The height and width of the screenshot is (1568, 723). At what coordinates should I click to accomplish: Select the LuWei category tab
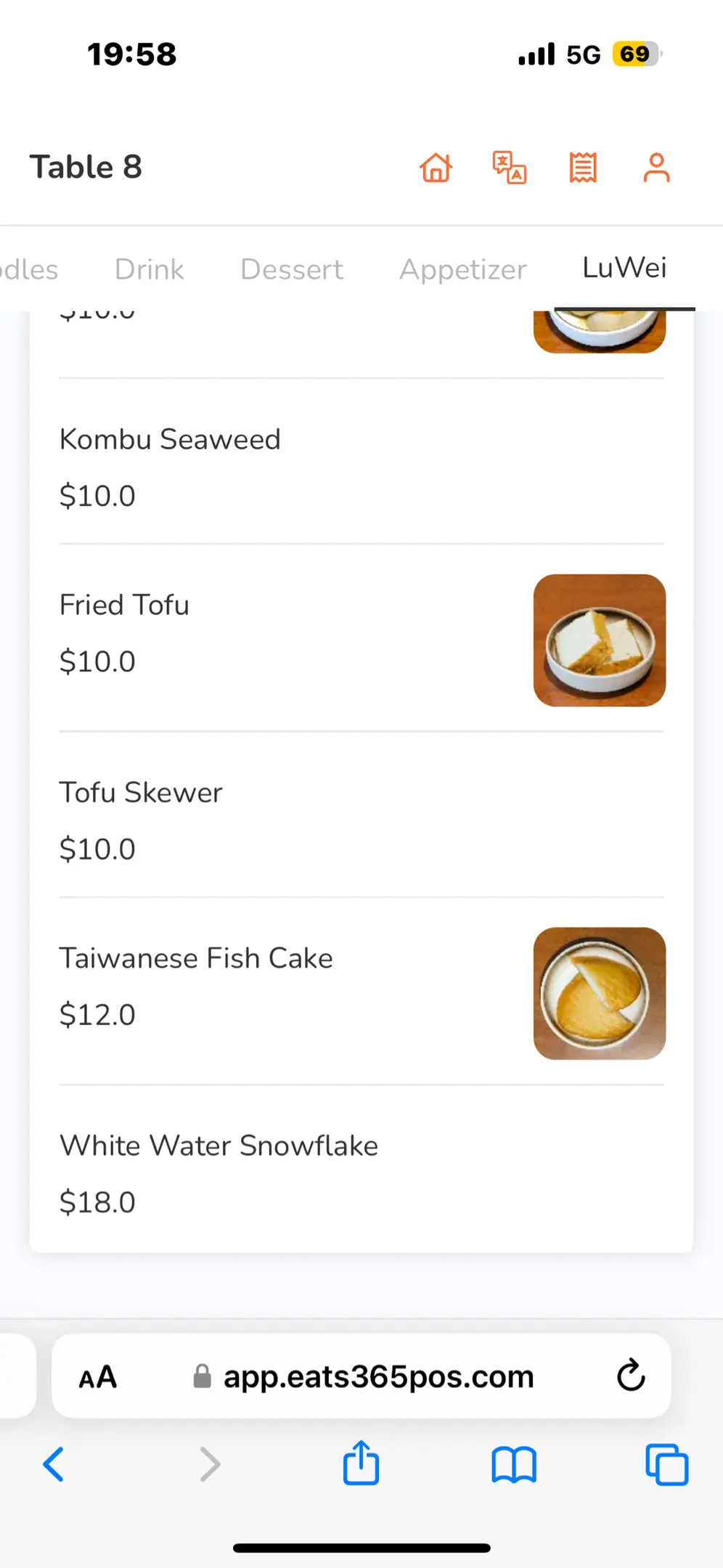click(x=624, y=268)
